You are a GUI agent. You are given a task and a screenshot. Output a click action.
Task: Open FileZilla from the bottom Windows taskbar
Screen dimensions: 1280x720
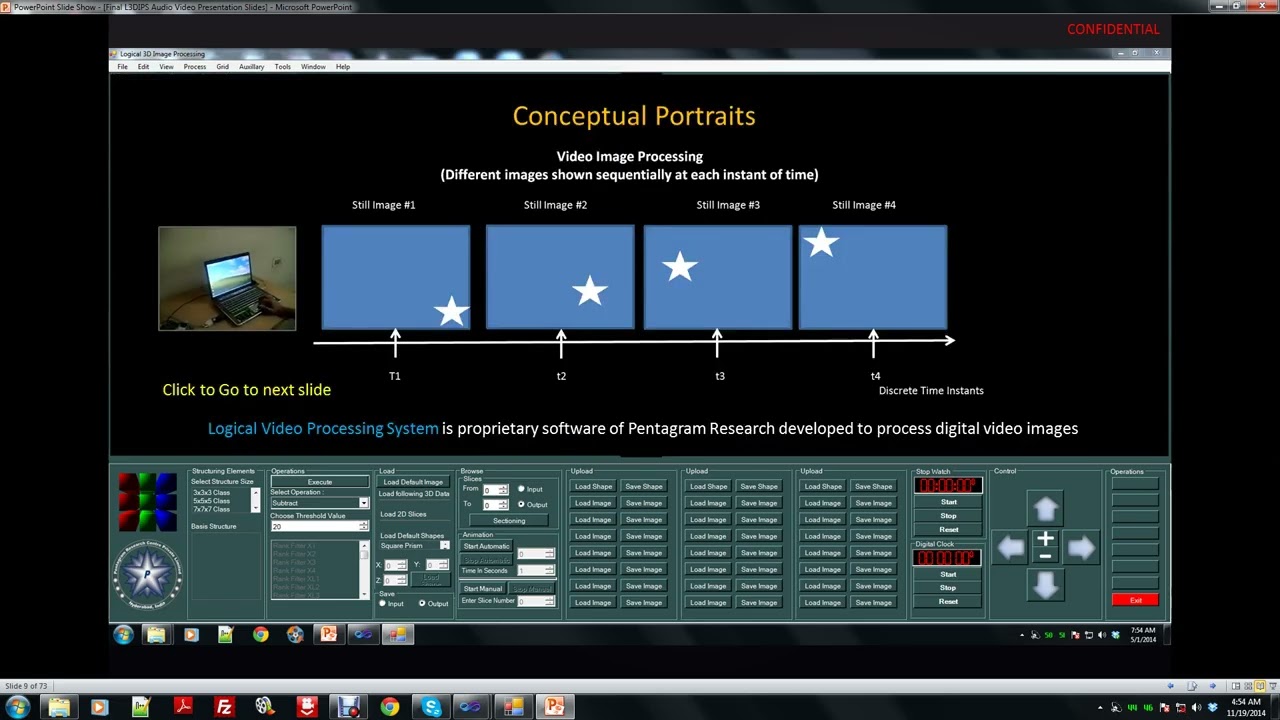click(x=224, y=708)
